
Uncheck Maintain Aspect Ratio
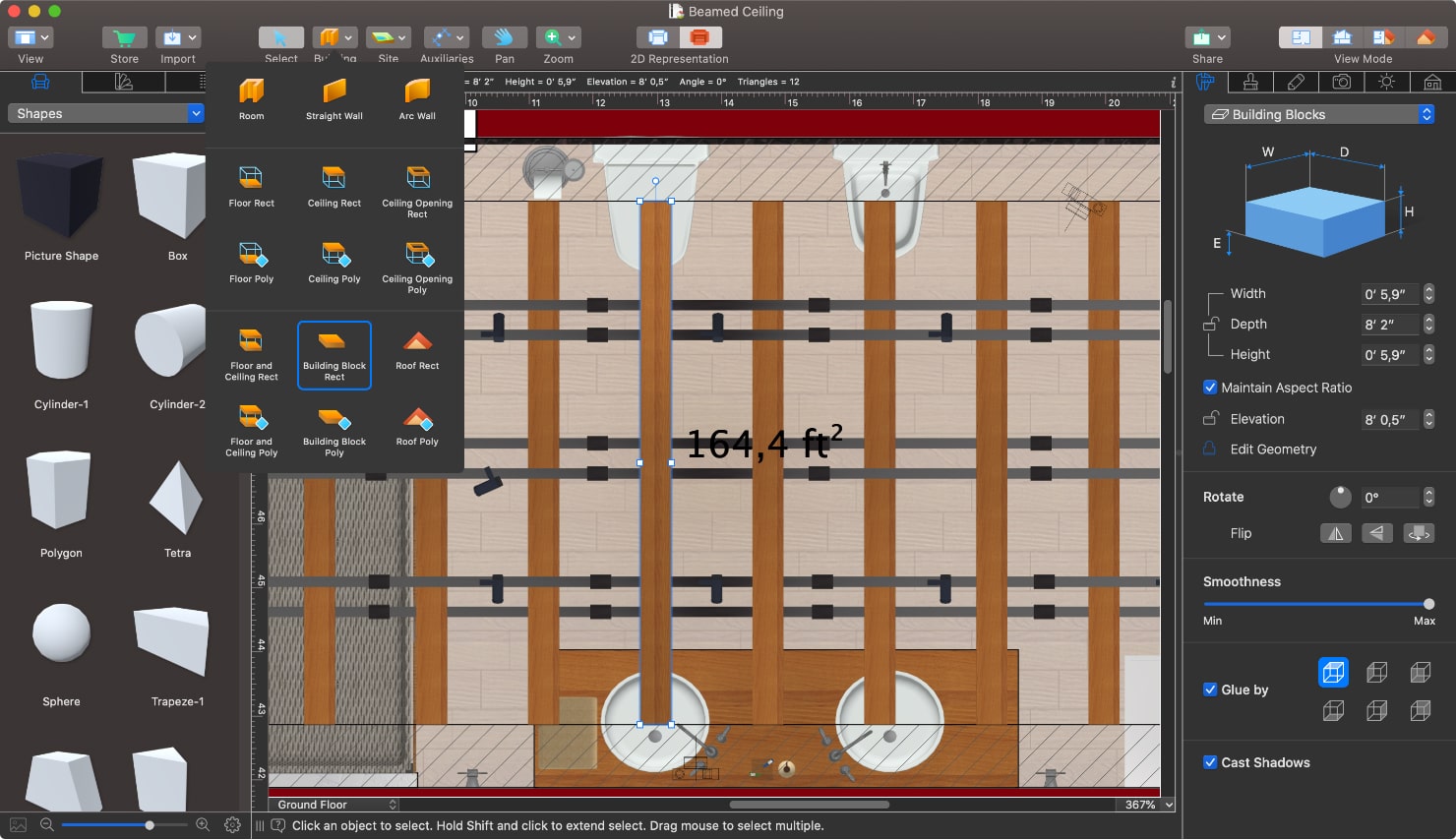[1210, 388]
